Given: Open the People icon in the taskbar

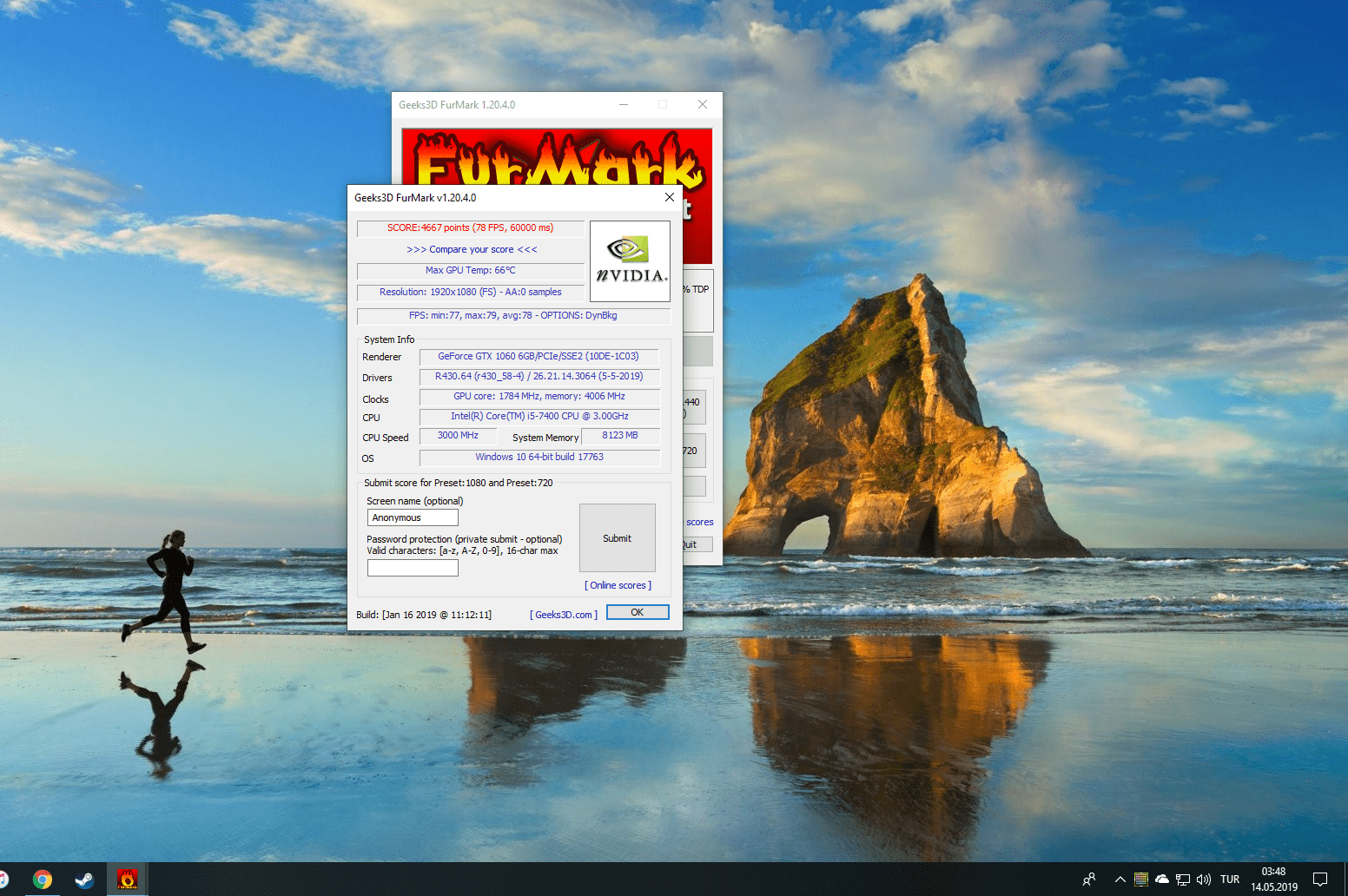Looking at the screenshot, I should [x=1089, y=880].
